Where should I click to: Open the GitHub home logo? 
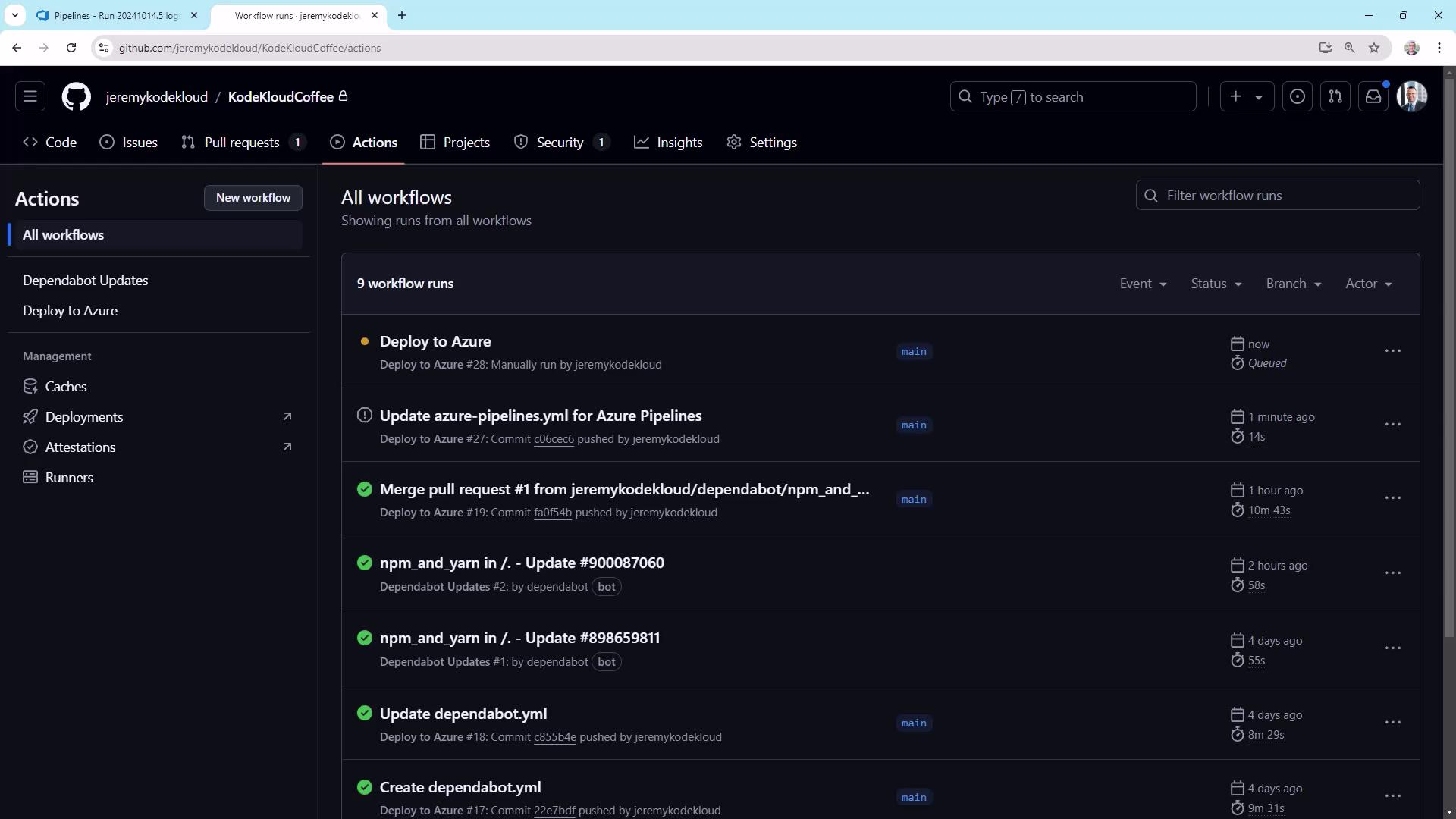(x=76, y=97)
